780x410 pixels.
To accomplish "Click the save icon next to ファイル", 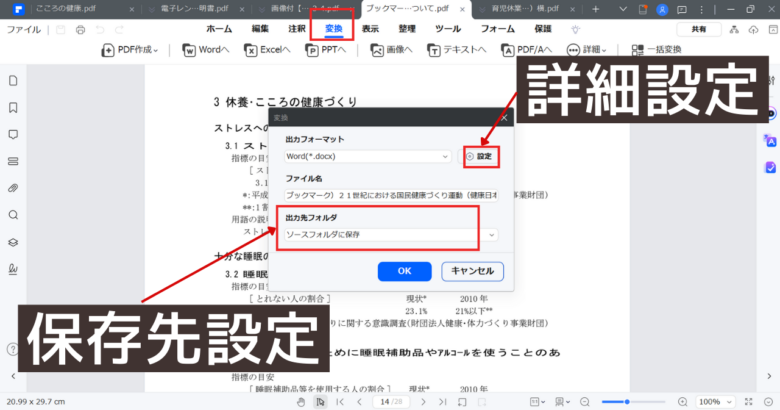I will pyautogui.click(x=61, y=30).
